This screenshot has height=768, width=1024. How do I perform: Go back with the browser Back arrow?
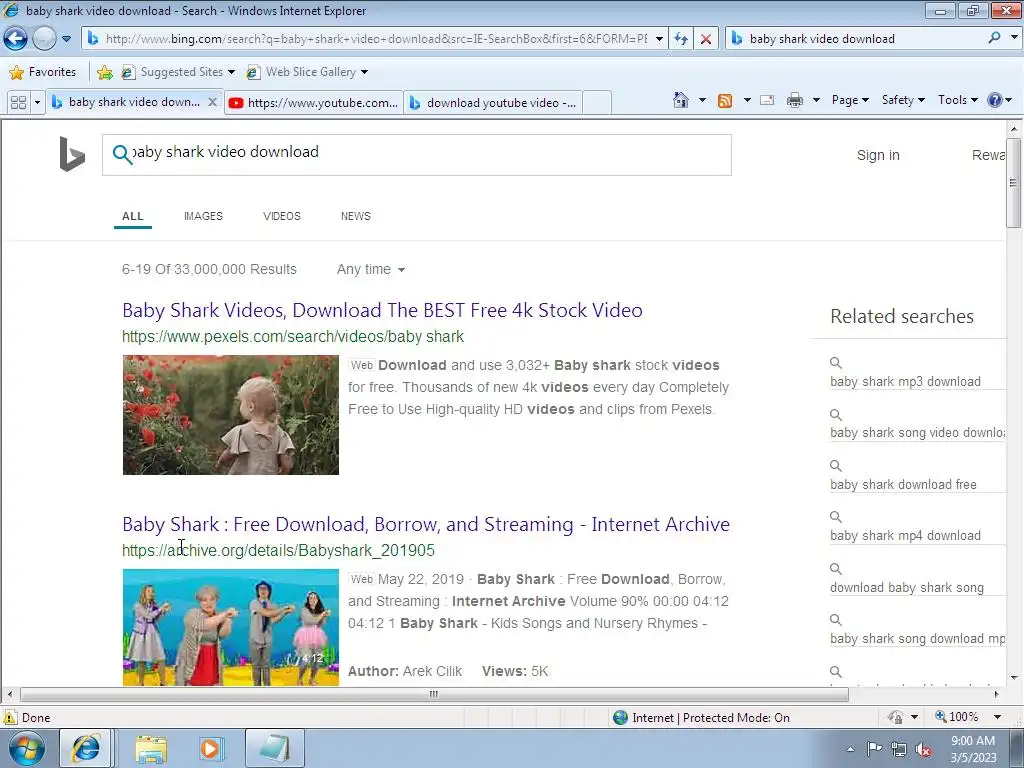tap(16, 39)
